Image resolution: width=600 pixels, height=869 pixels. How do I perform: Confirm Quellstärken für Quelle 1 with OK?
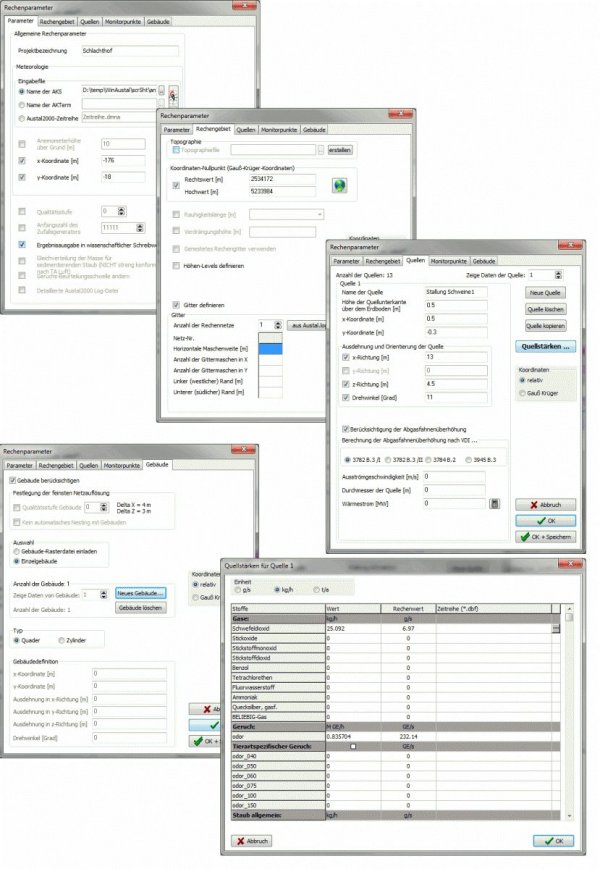pyautogui.click(x=556, y=841)
